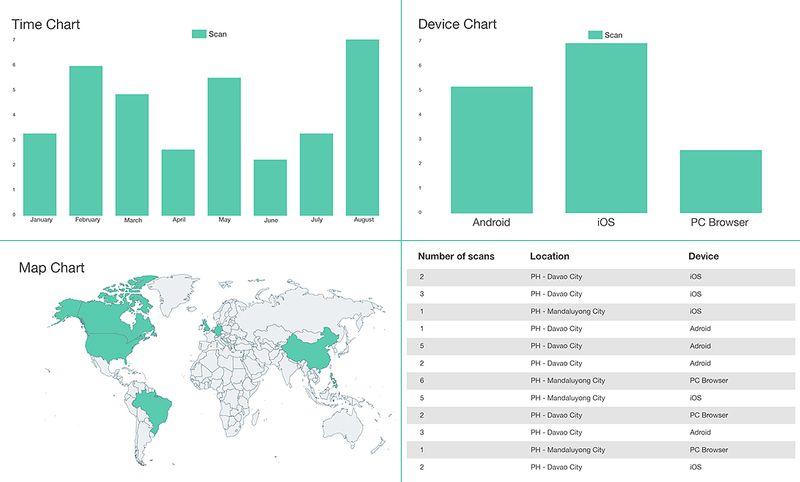The image size is (800, 482).
Task: Click the Map Chart heading
Action: click(x=52, y=268)
